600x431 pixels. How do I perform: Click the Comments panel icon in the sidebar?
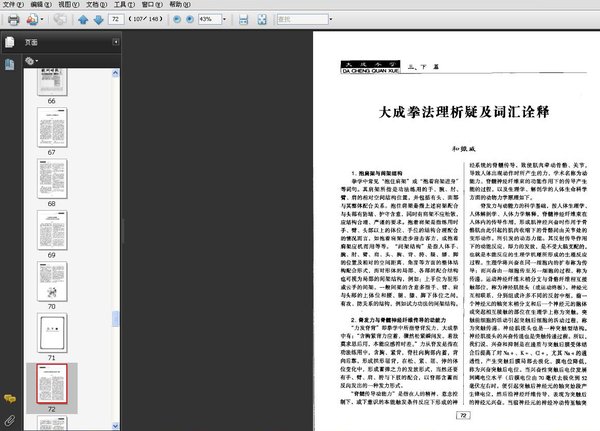[x=10, y=399]
